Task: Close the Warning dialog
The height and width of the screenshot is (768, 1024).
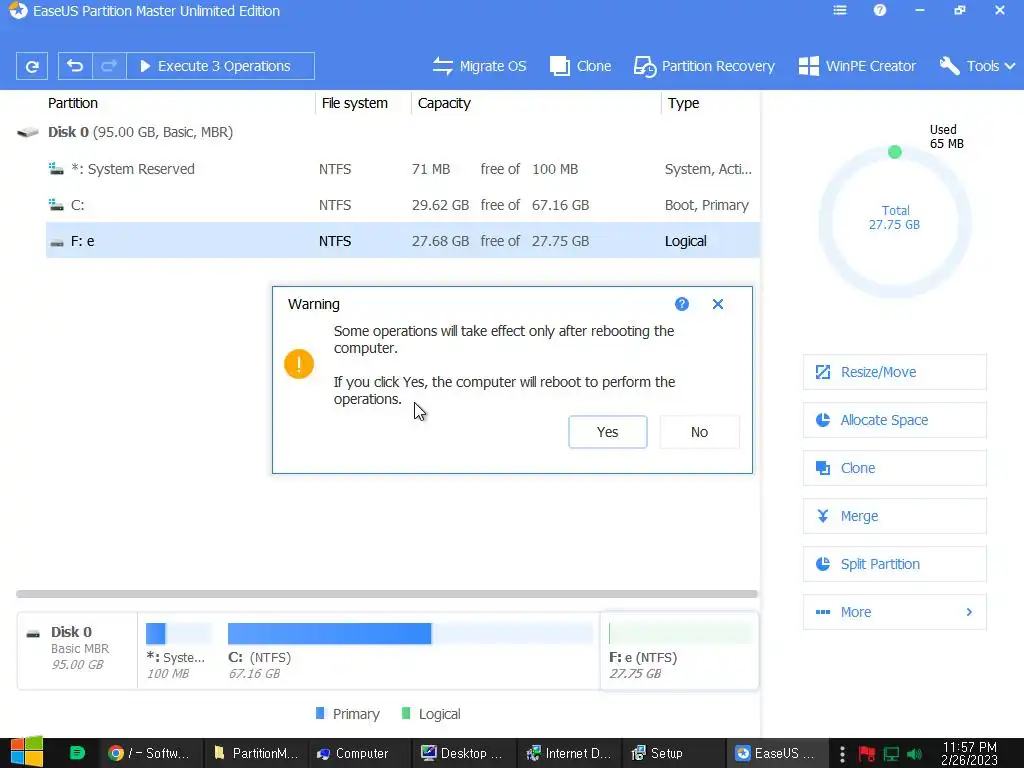Action: click(718, 304)
